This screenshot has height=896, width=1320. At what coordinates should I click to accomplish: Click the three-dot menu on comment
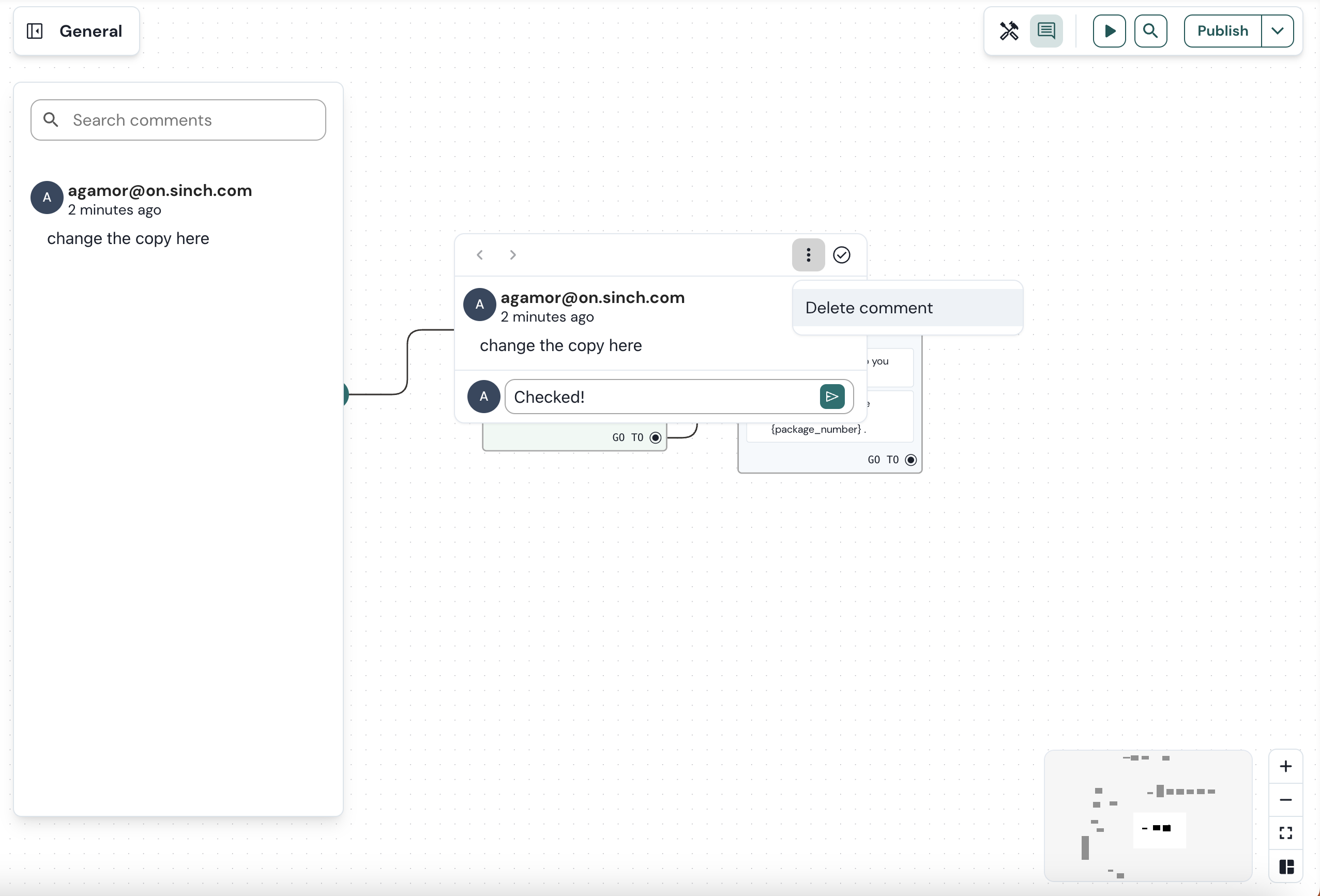[x=808, y=253]
